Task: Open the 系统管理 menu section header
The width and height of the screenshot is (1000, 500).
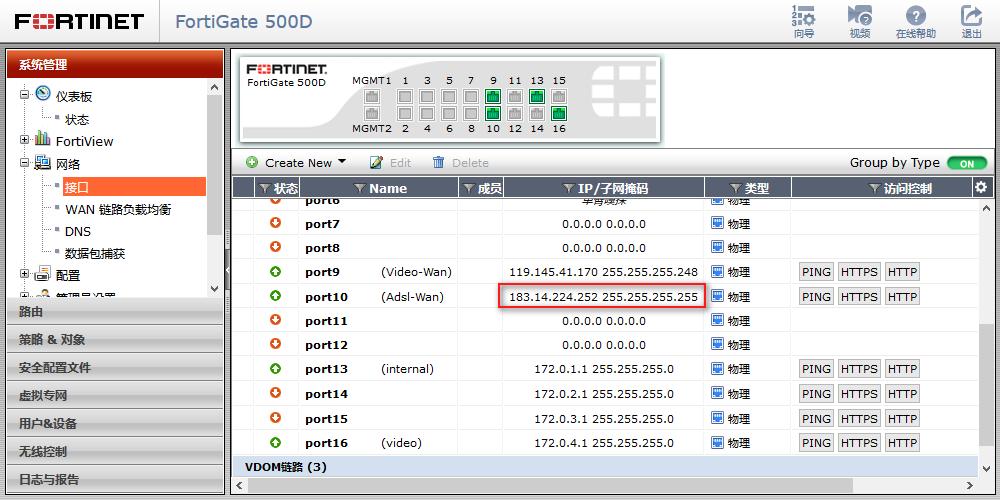Action: (x=115, y=64)
